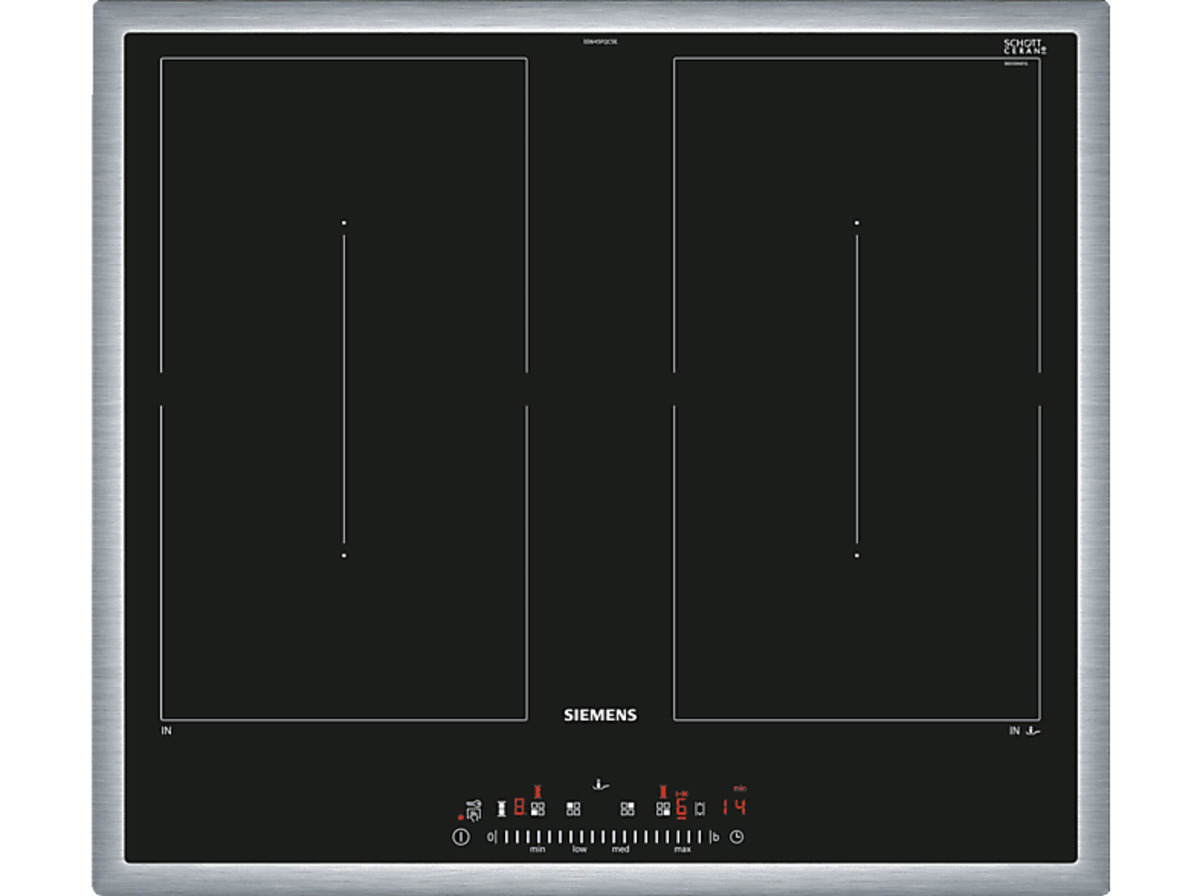
Task: Tap the right red '6' power display
Action: 681,808
